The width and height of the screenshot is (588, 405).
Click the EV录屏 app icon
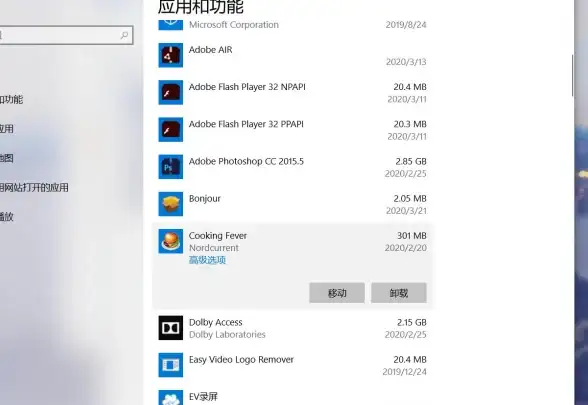(171, 398)
